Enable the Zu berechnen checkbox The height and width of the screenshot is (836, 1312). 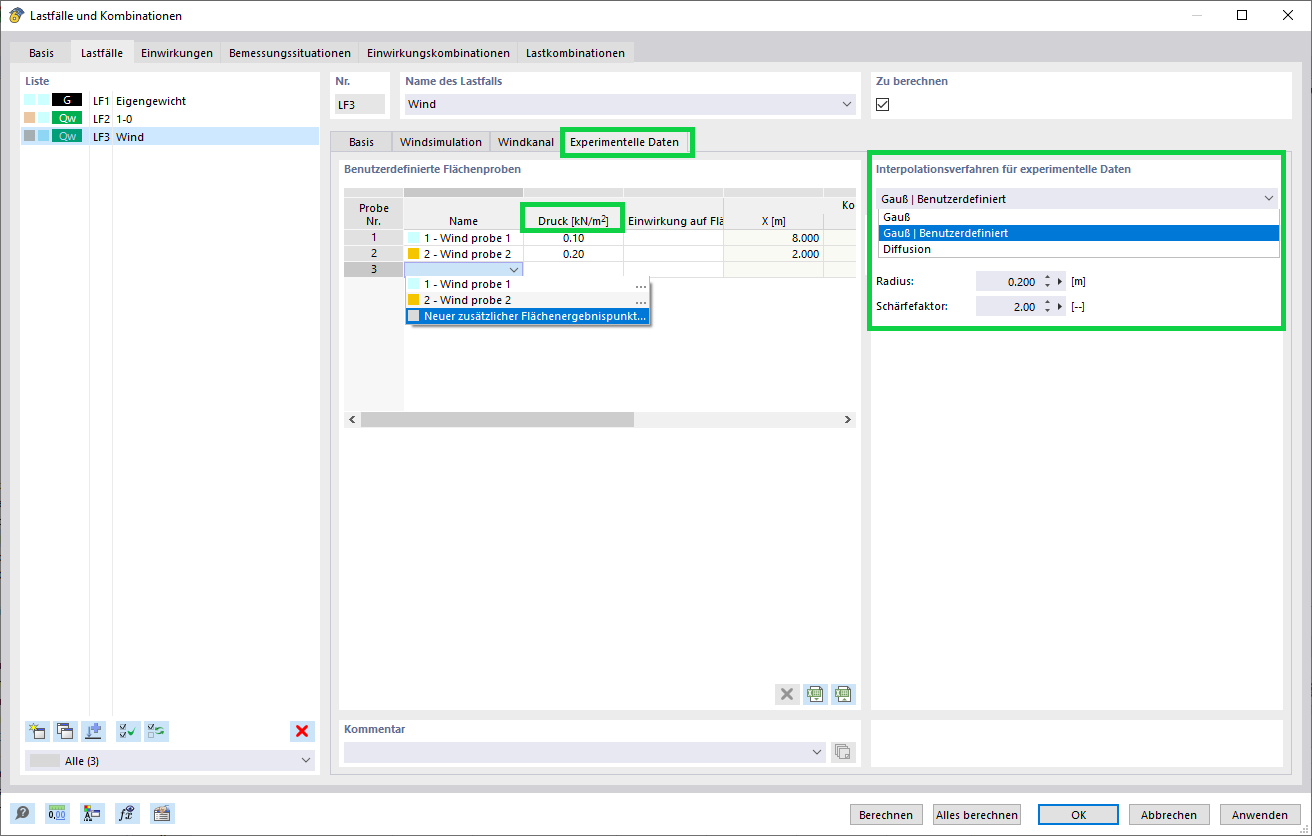(x=881, y=103)
